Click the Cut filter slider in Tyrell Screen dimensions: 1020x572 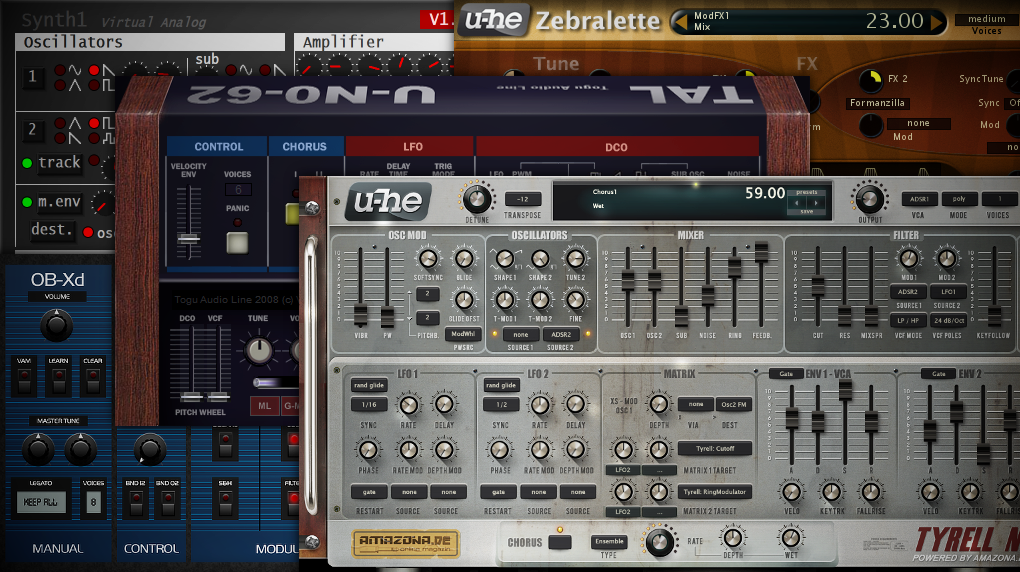(x=817, y=287)
